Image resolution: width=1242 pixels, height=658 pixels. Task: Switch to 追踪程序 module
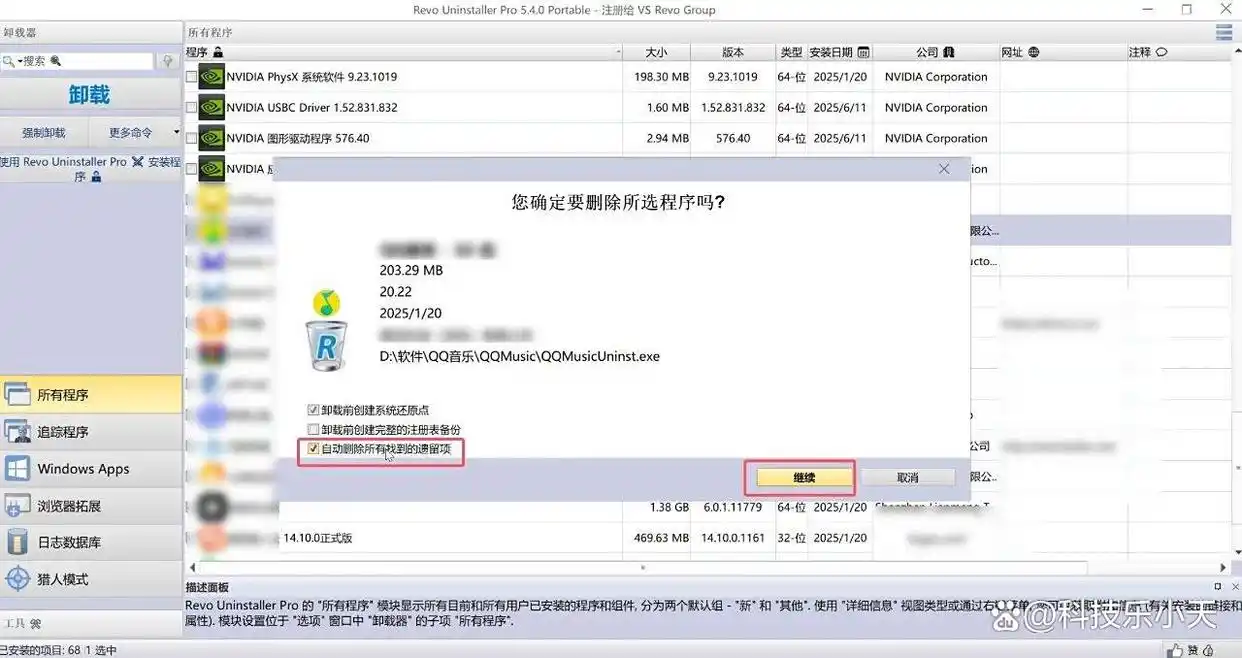coord(91,432)
